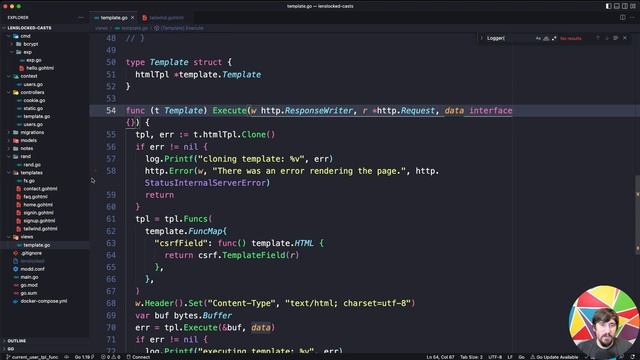Collapse the views folder
The height and width of the screenshot is (360, 640).
point(27,237)
